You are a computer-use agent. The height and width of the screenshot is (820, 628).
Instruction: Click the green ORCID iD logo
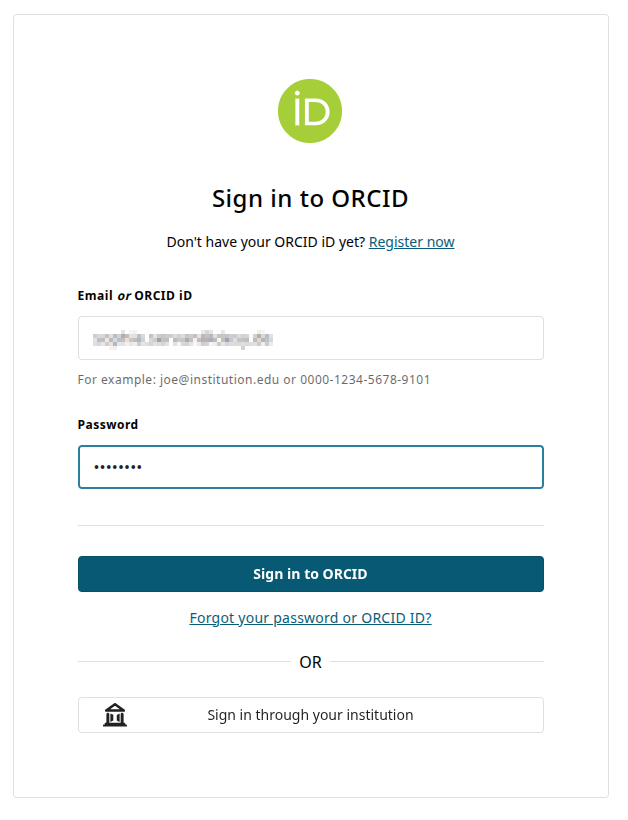(310, 111)
